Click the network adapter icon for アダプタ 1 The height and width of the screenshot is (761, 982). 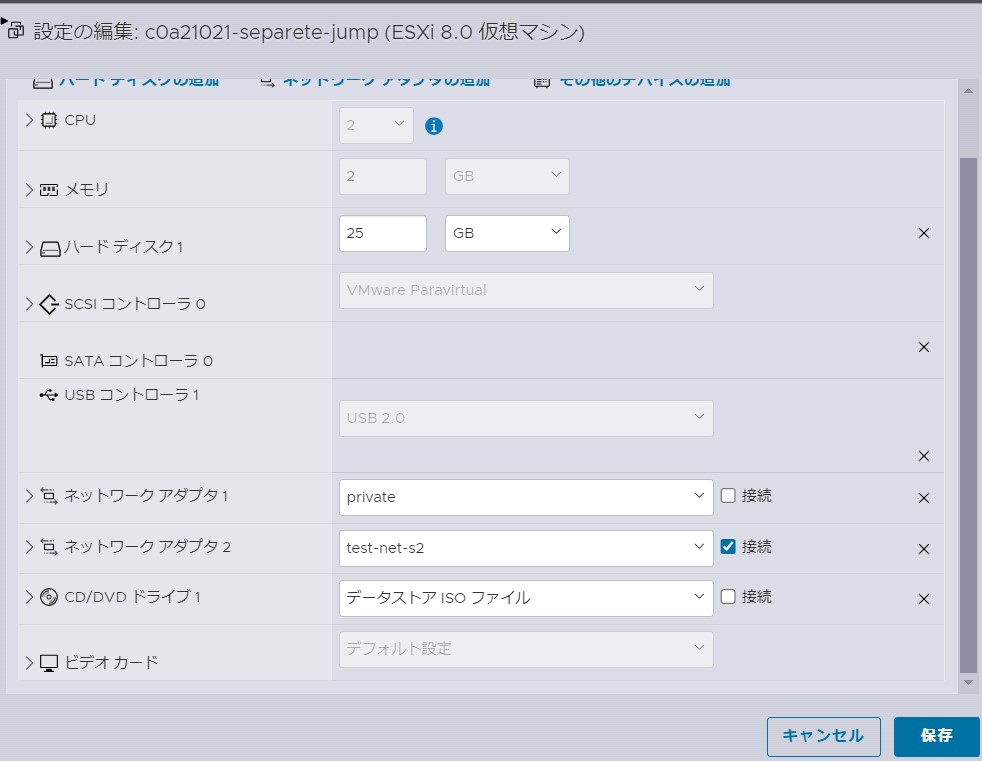click(47, 495)
